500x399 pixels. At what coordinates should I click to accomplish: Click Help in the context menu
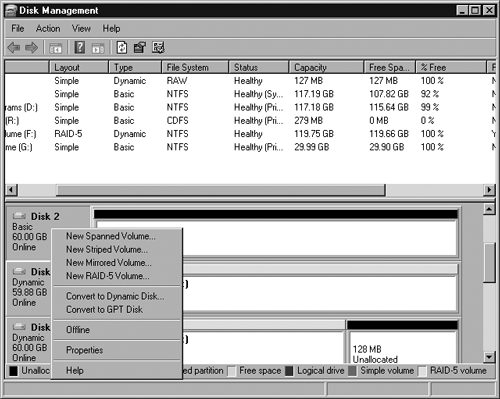pos(117,371)
